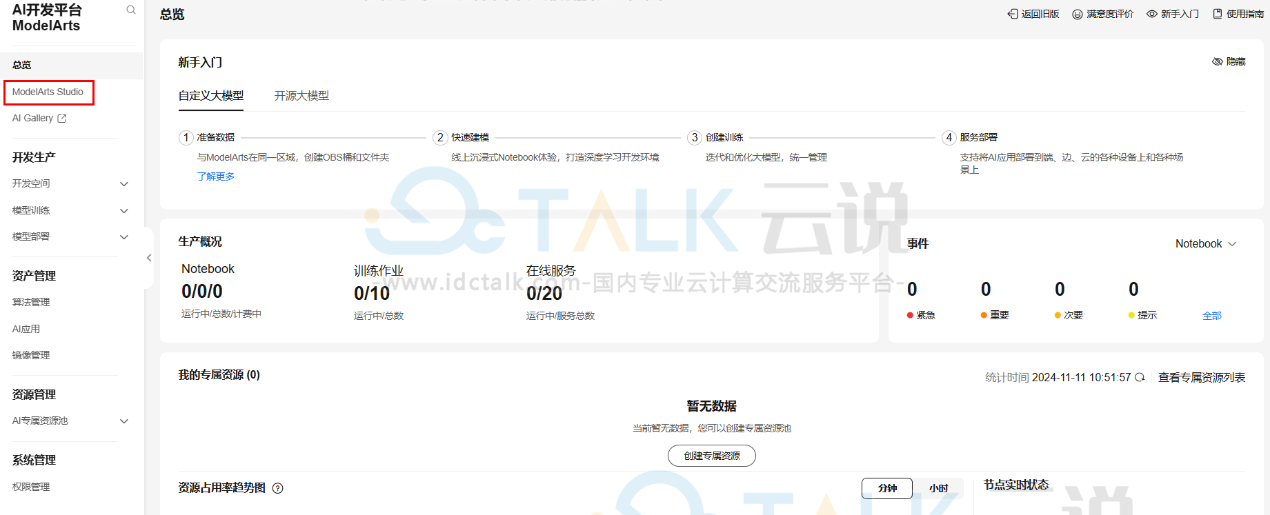Click the 暂无数据 message
The height and width of the screenshot is (515, 1270).
point(711,406)
